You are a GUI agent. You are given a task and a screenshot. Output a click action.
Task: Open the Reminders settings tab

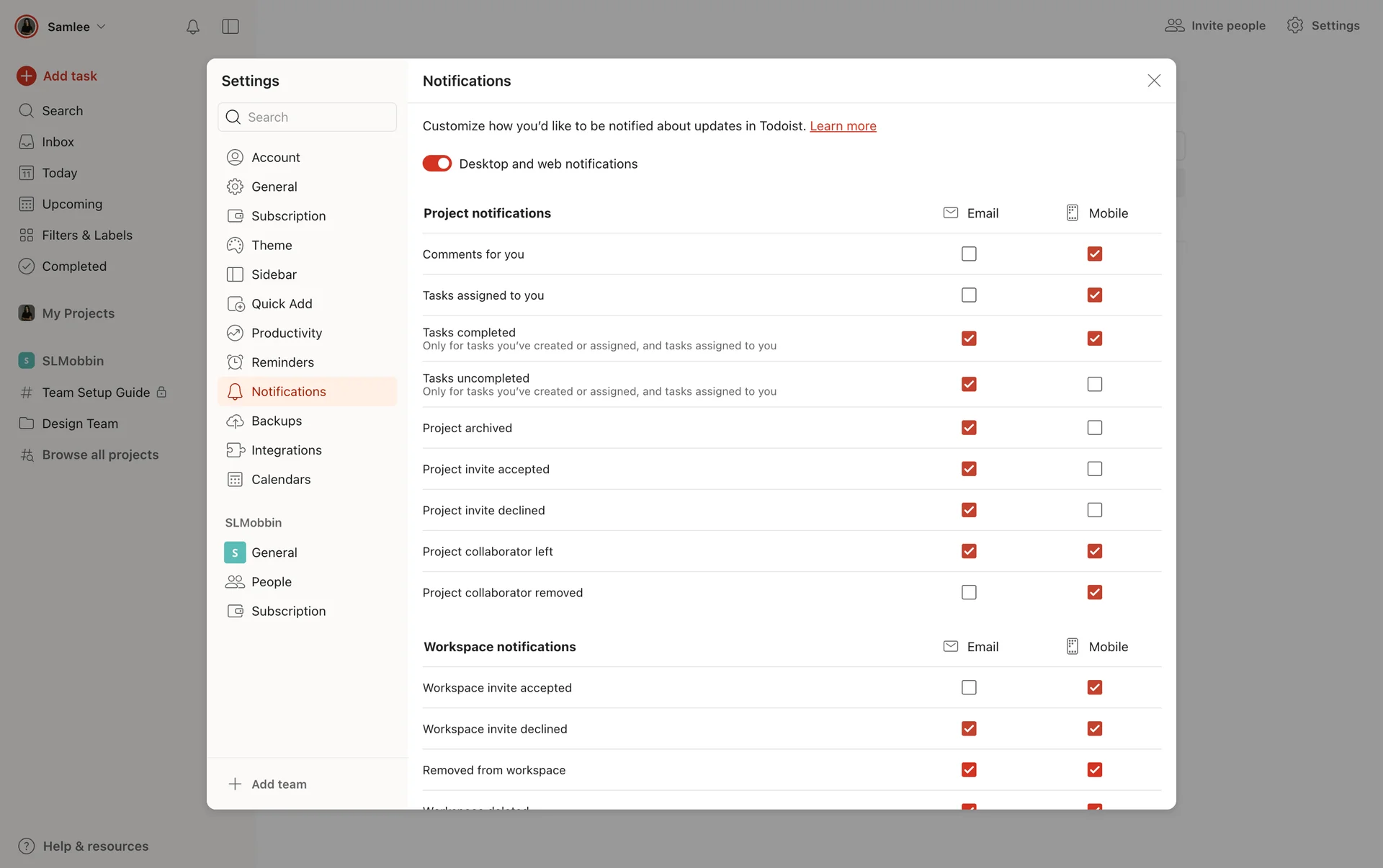click(282, 362)
